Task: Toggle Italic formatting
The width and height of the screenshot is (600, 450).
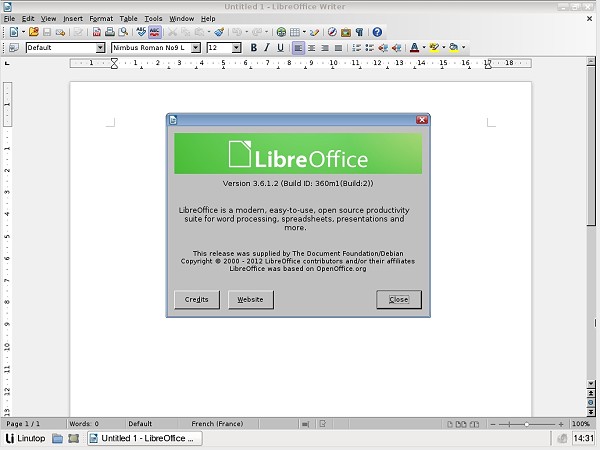Action: click(267, 47)
